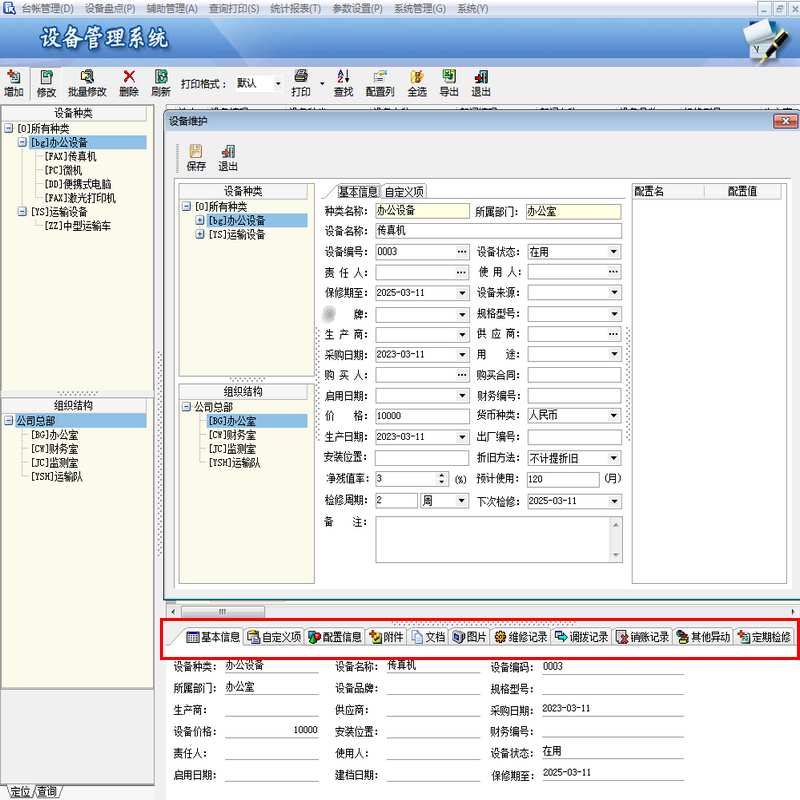Screen dimensions: 800x800
Task: Click 保存 (Save) icon in 设备维护 dialog
Action: click(196, 158)
